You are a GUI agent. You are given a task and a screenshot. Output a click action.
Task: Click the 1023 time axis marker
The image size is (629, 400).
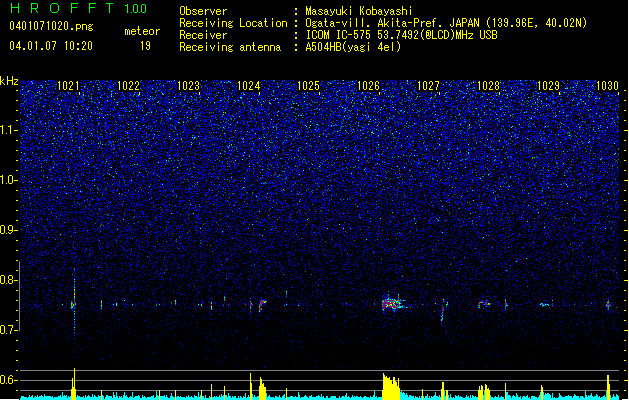(x=189, y=85)
